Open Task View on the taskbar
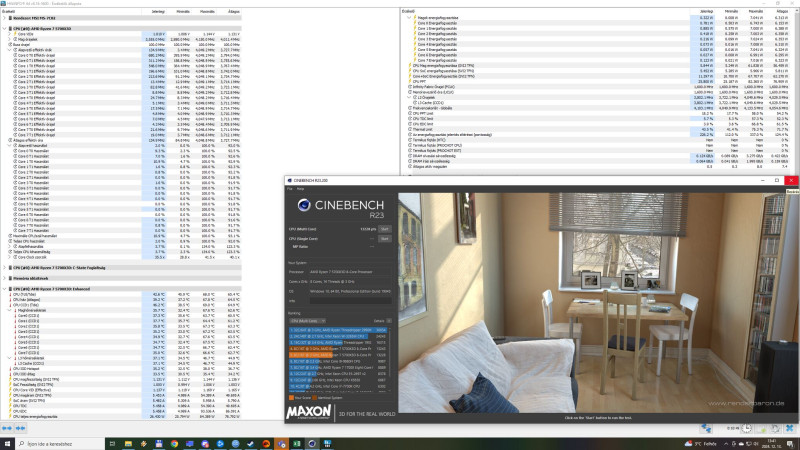The image size is (800, 450). pyautogui.click(x=112, y=444)
